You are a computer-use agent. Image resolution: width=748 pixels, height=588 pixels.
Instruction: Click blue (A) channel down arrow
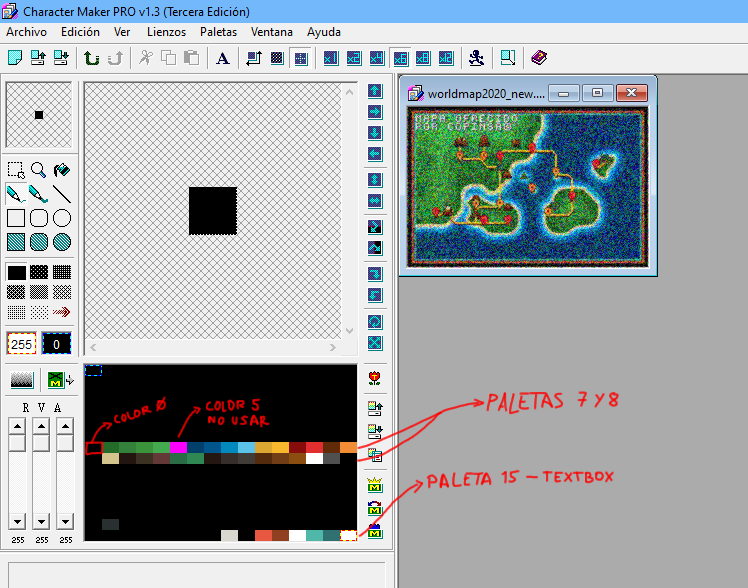click(65, 521)
